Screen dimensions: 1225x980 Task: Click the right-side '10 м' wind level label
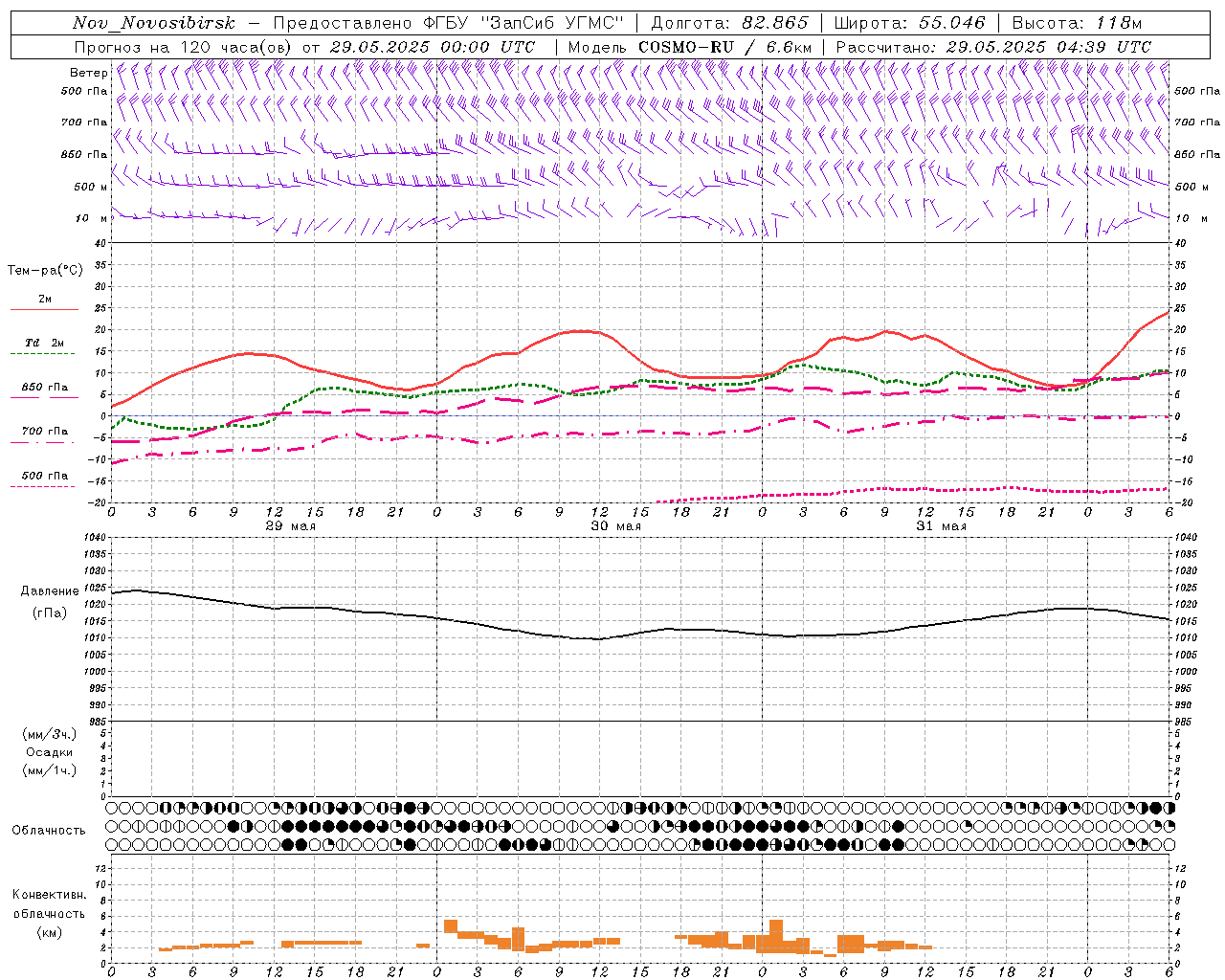[1191, 218]
